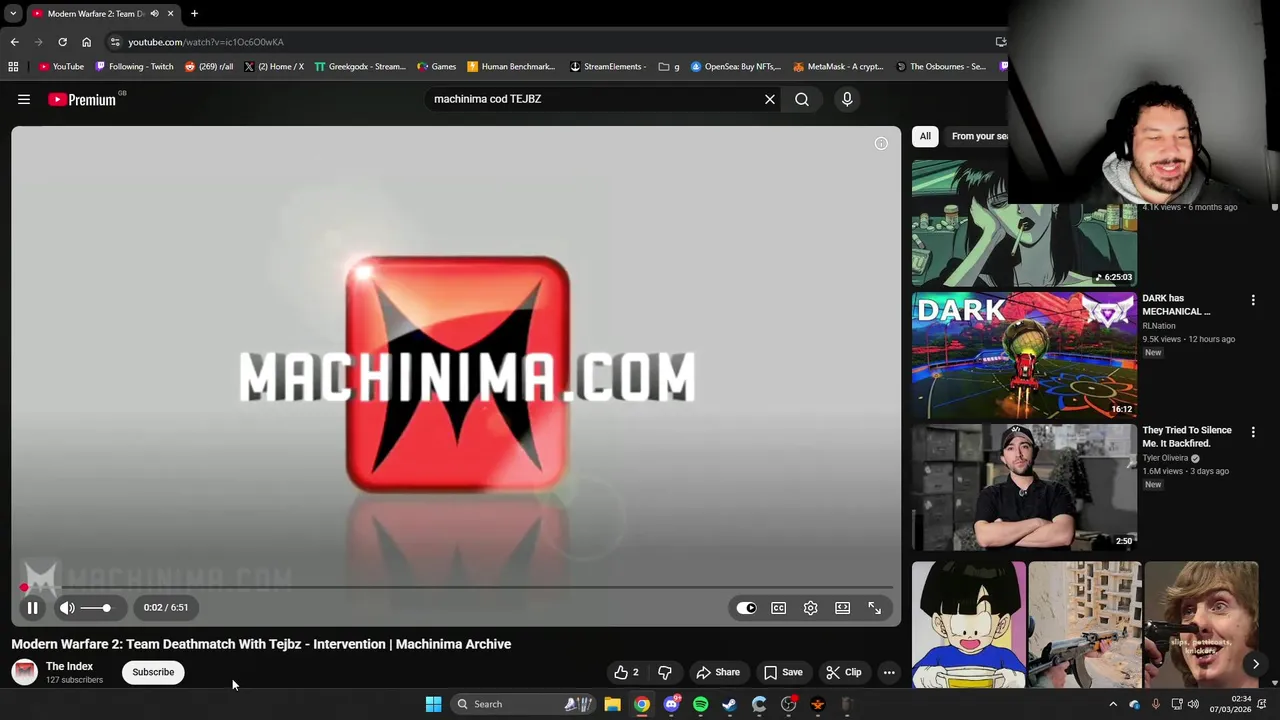Image resolution: width=1280 pixels, height=720 pixels.
Task: Save video to playlist
Action: coord(782,672)
